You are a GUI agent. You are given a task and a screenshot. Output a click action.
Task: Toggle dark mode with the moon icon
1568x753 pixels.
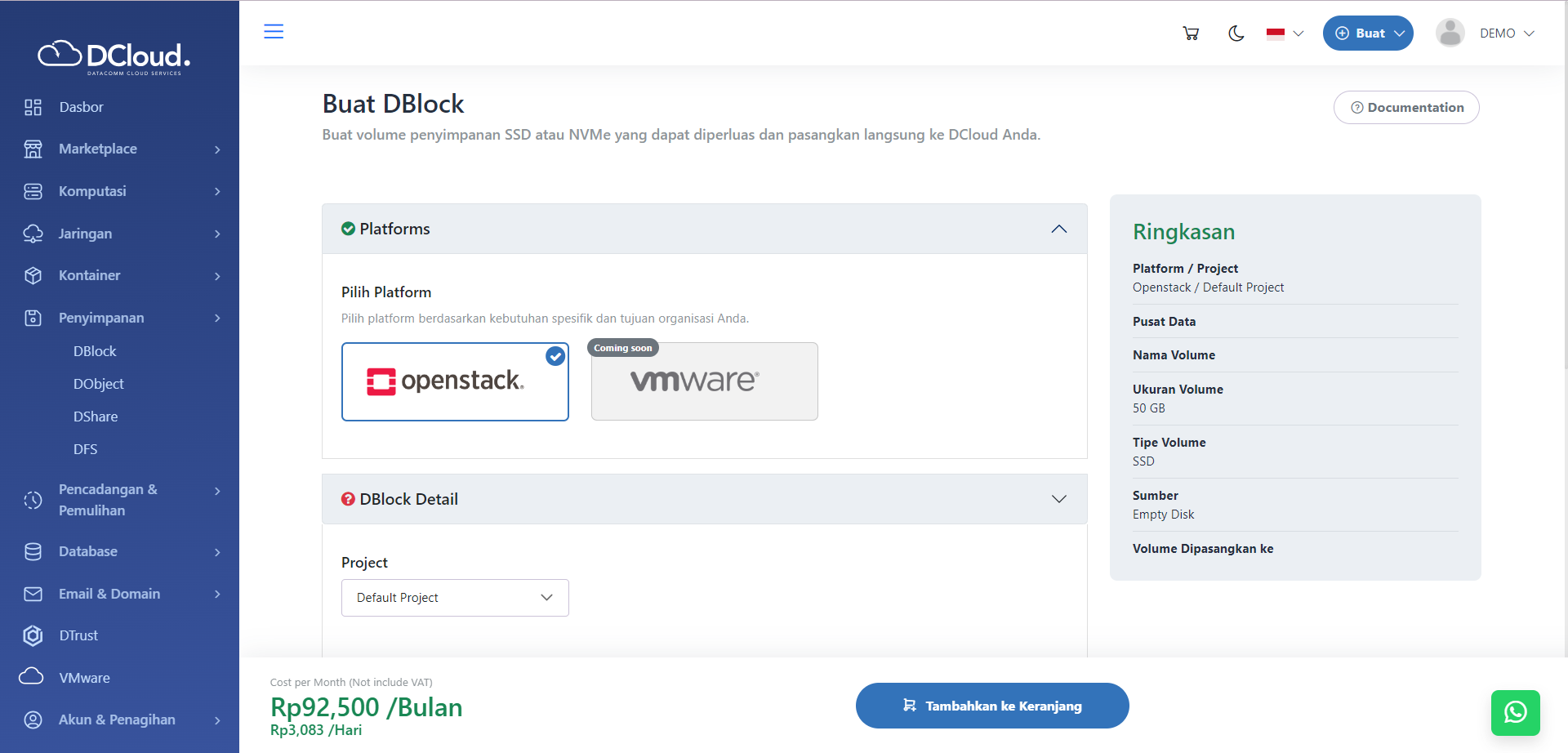[x=1236, y=33]
